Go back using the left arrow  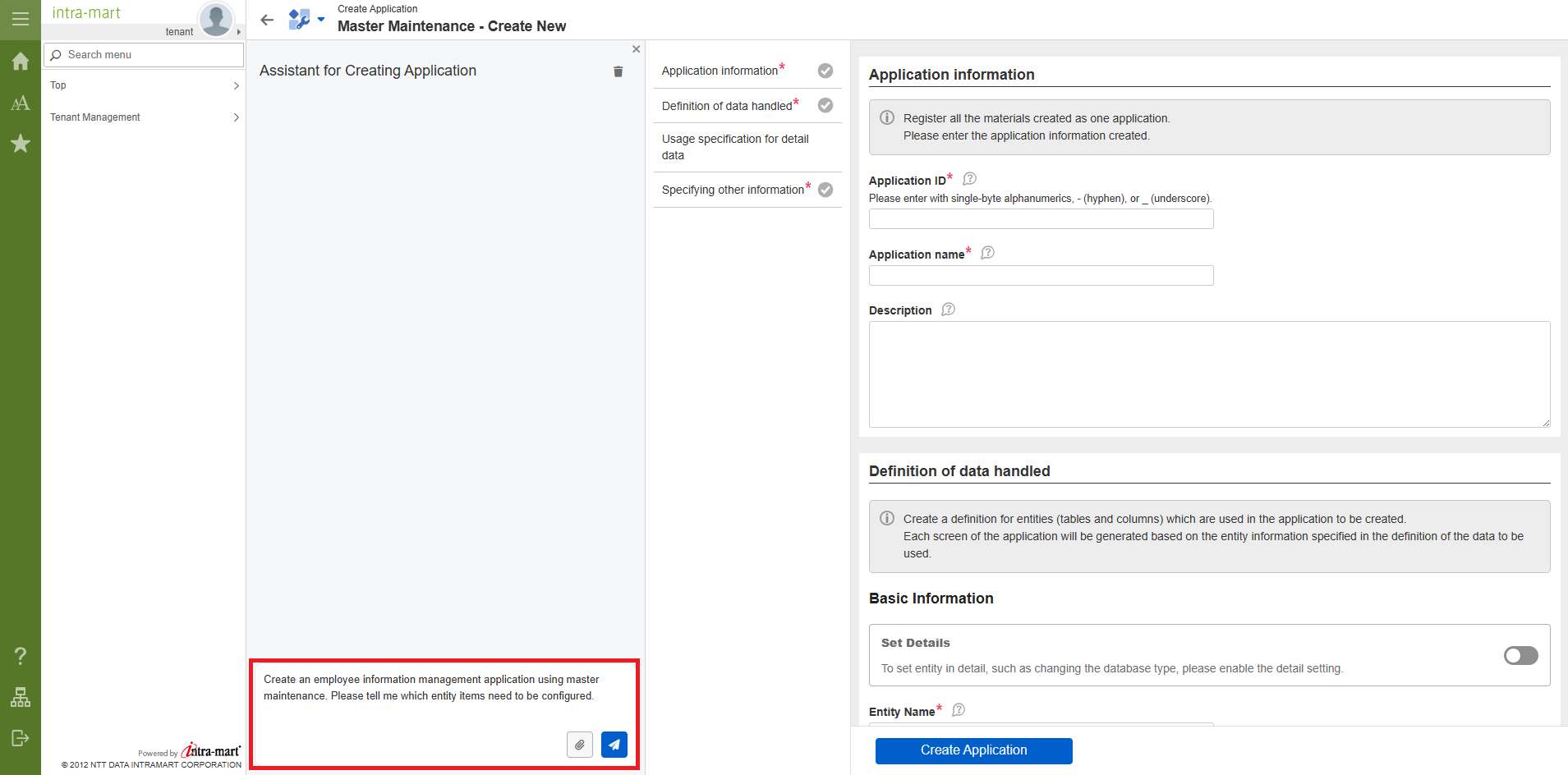click(267, 20)
